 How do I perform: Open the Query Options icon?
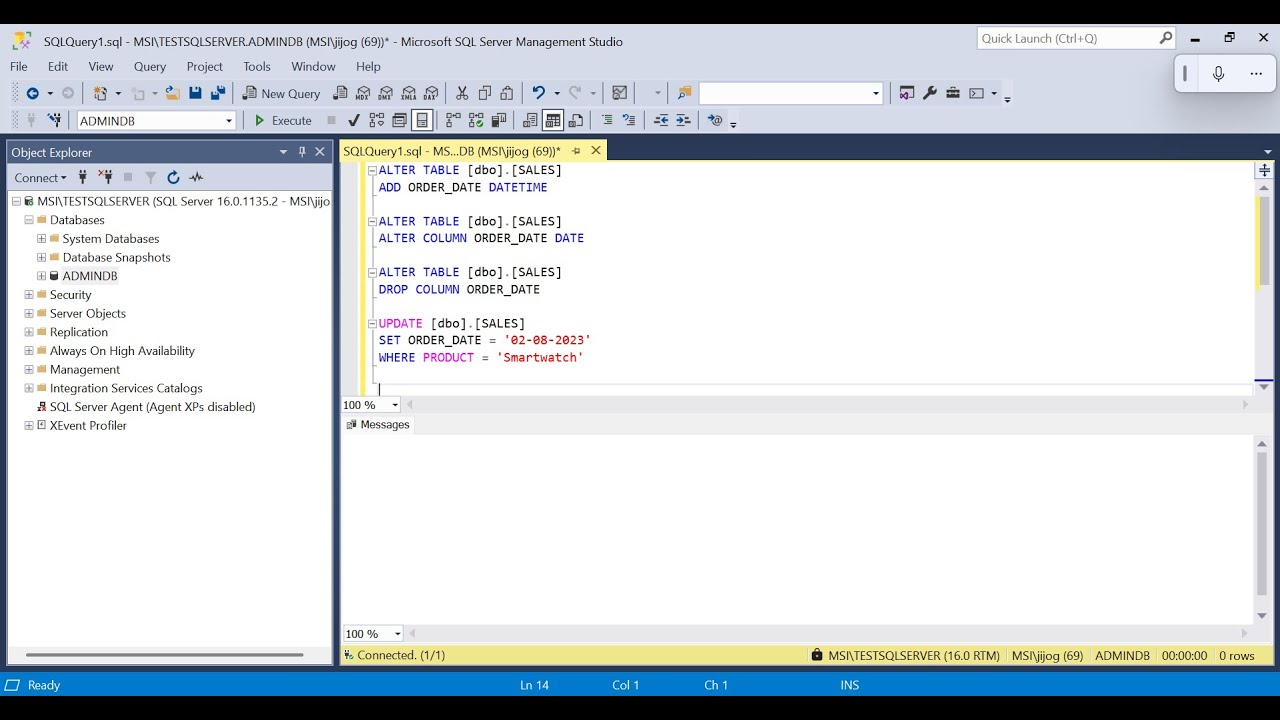(x=399, y=120)
